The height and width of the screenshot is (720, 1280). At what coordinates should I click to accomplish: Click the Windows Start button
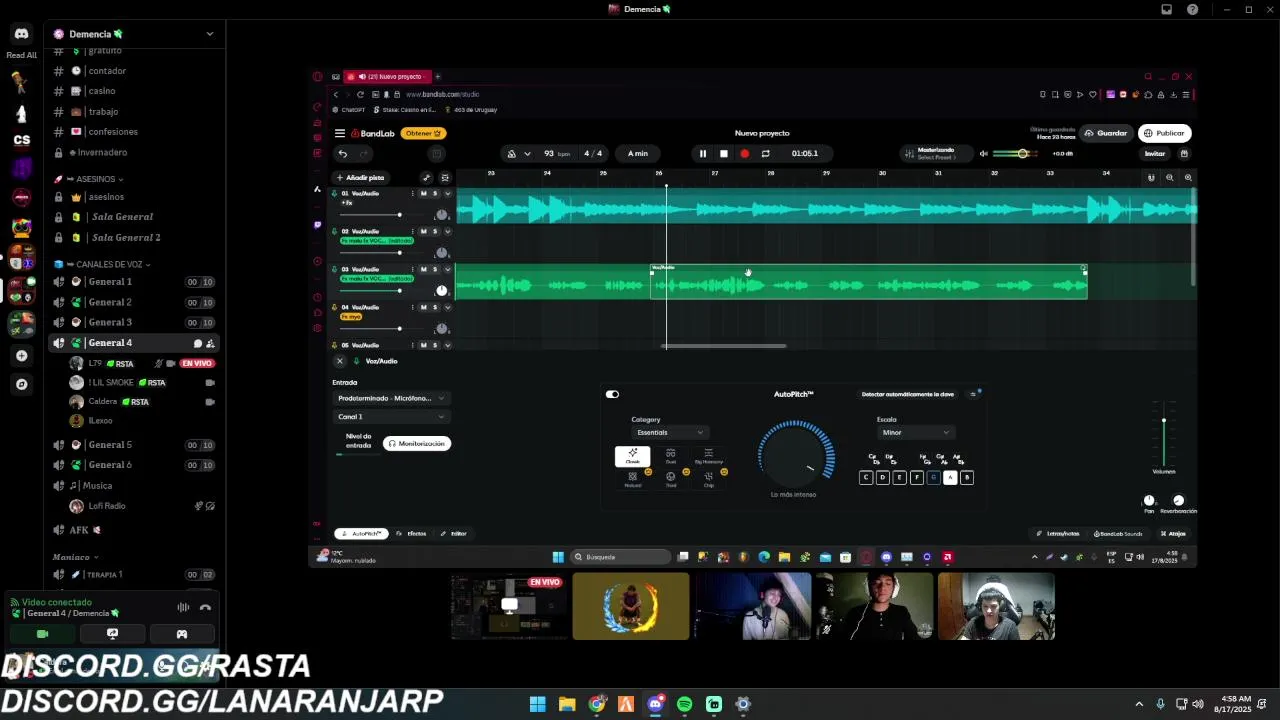click(538, 704)
